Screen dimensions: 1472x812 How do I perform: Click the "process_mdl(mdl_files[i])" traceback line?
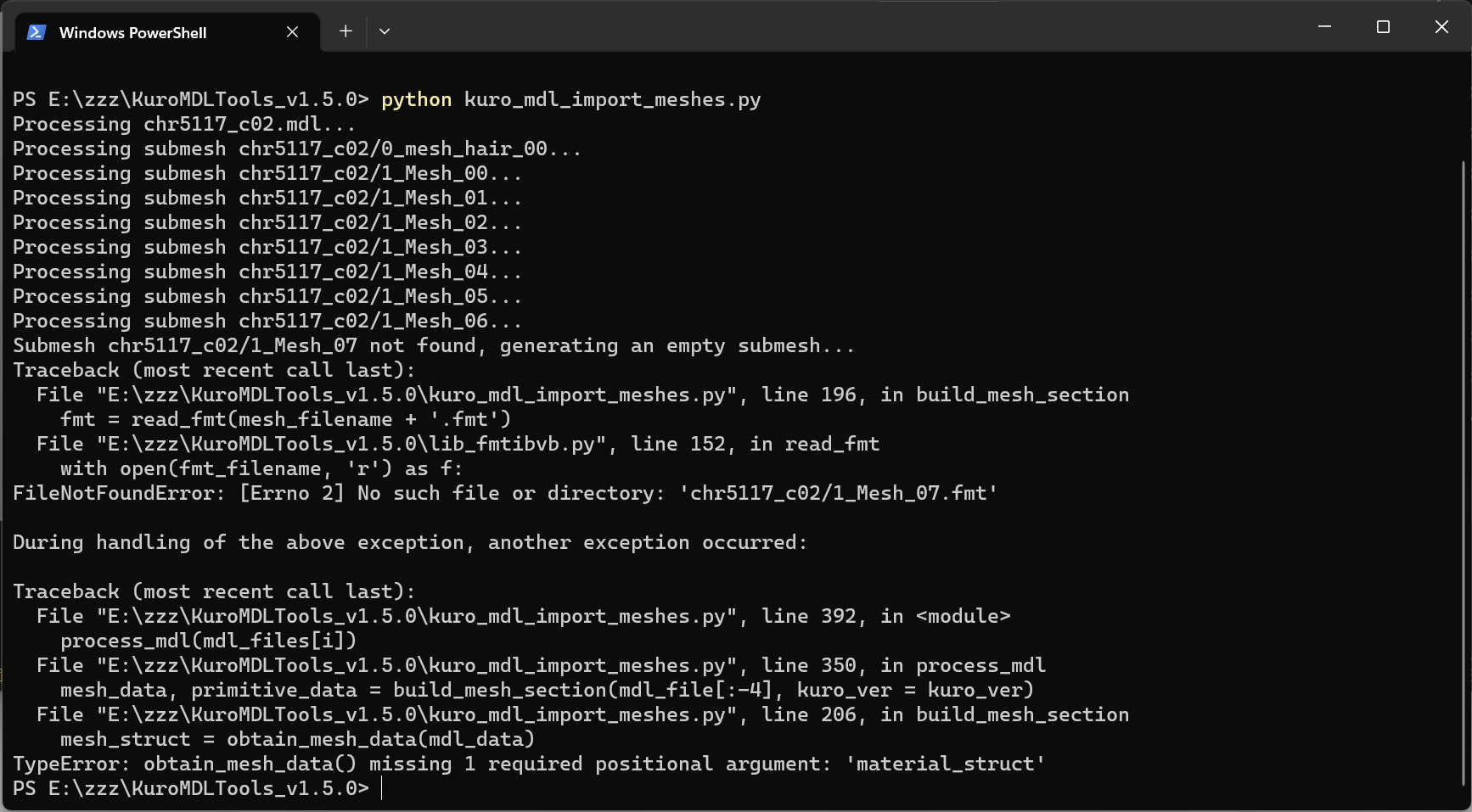pos(208,641)
